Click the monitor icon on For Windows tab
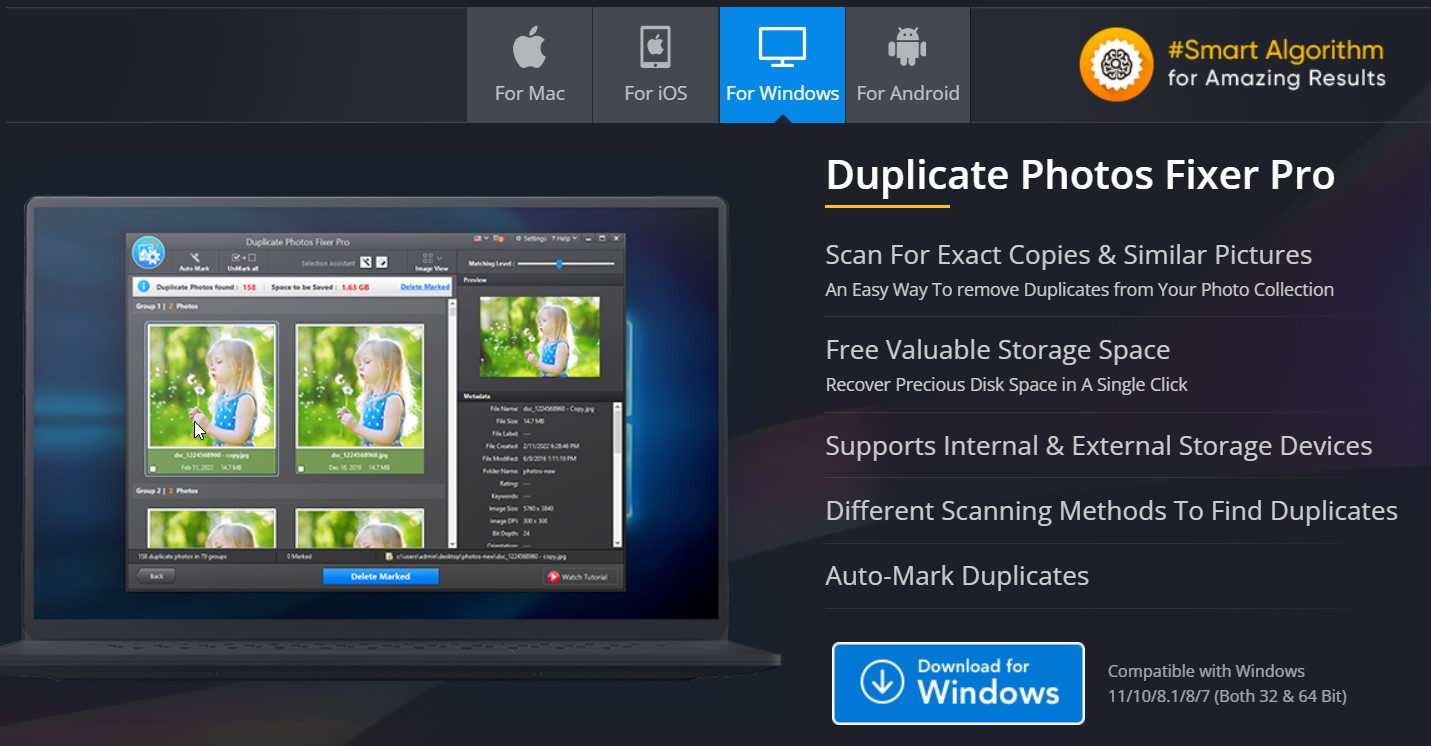This screenshot has width=1431, height=746. 782,47
